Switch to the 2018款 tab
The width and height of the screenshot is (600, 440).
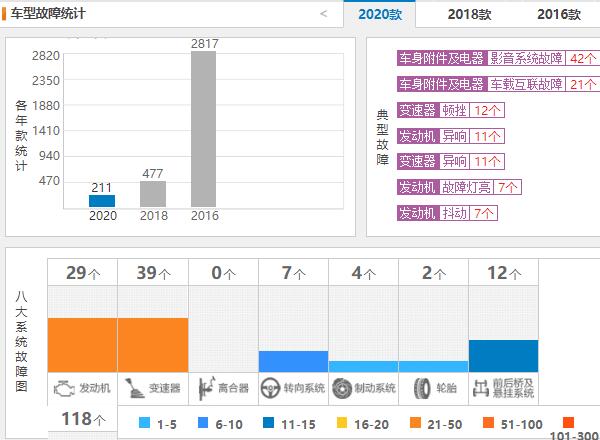coord(469,15)
